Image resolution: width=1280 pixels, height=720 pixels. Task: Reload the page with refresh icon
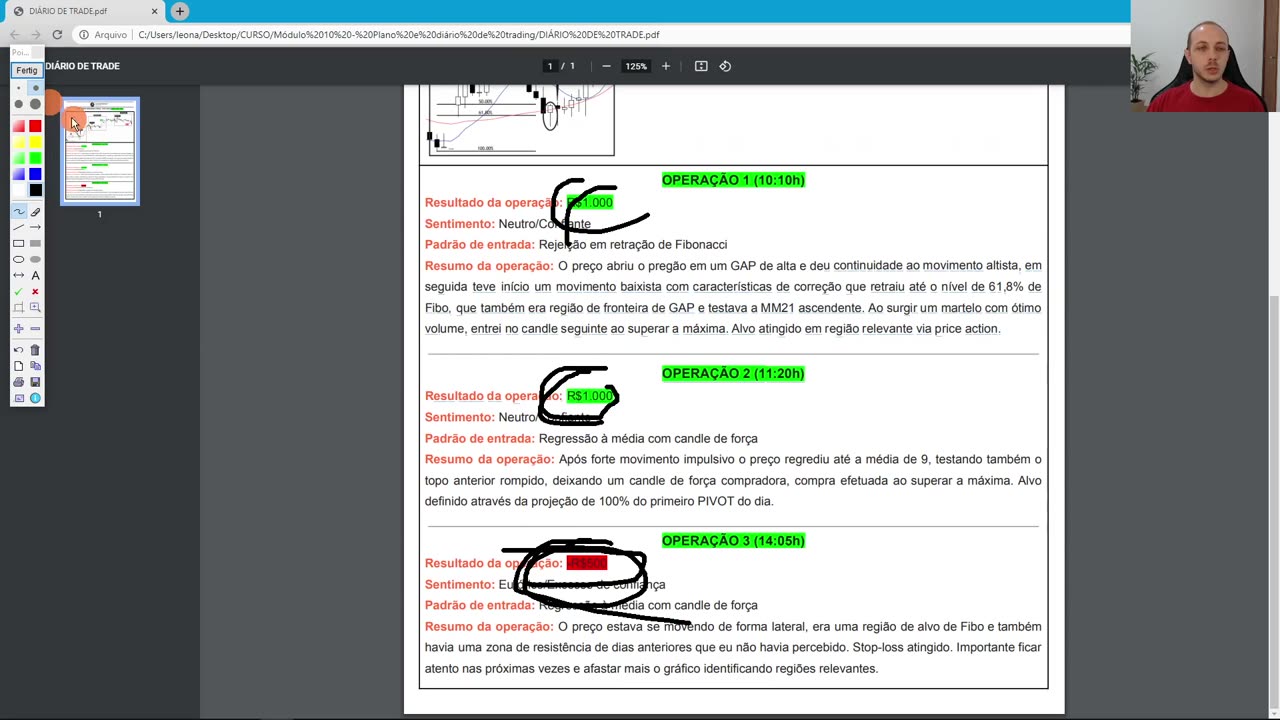pyautogui.click(x=57, y=35)
